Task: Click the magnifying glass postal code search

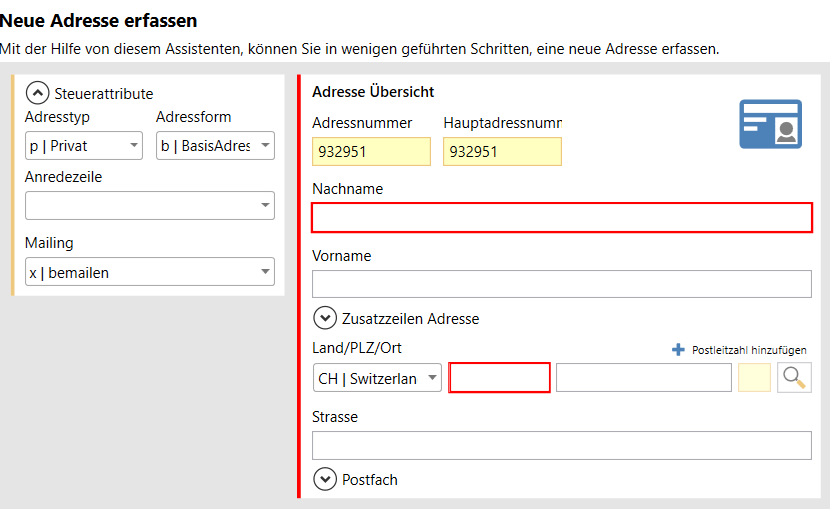Action: tap(794, 378)
